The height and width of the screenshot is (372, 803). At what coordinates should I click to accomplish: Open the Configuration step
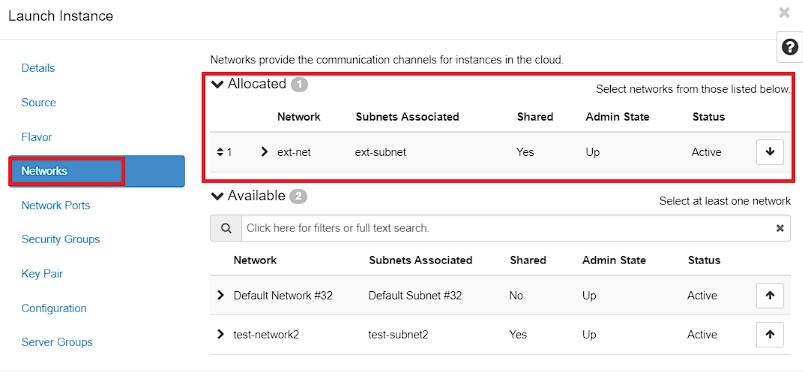point(54,308)
